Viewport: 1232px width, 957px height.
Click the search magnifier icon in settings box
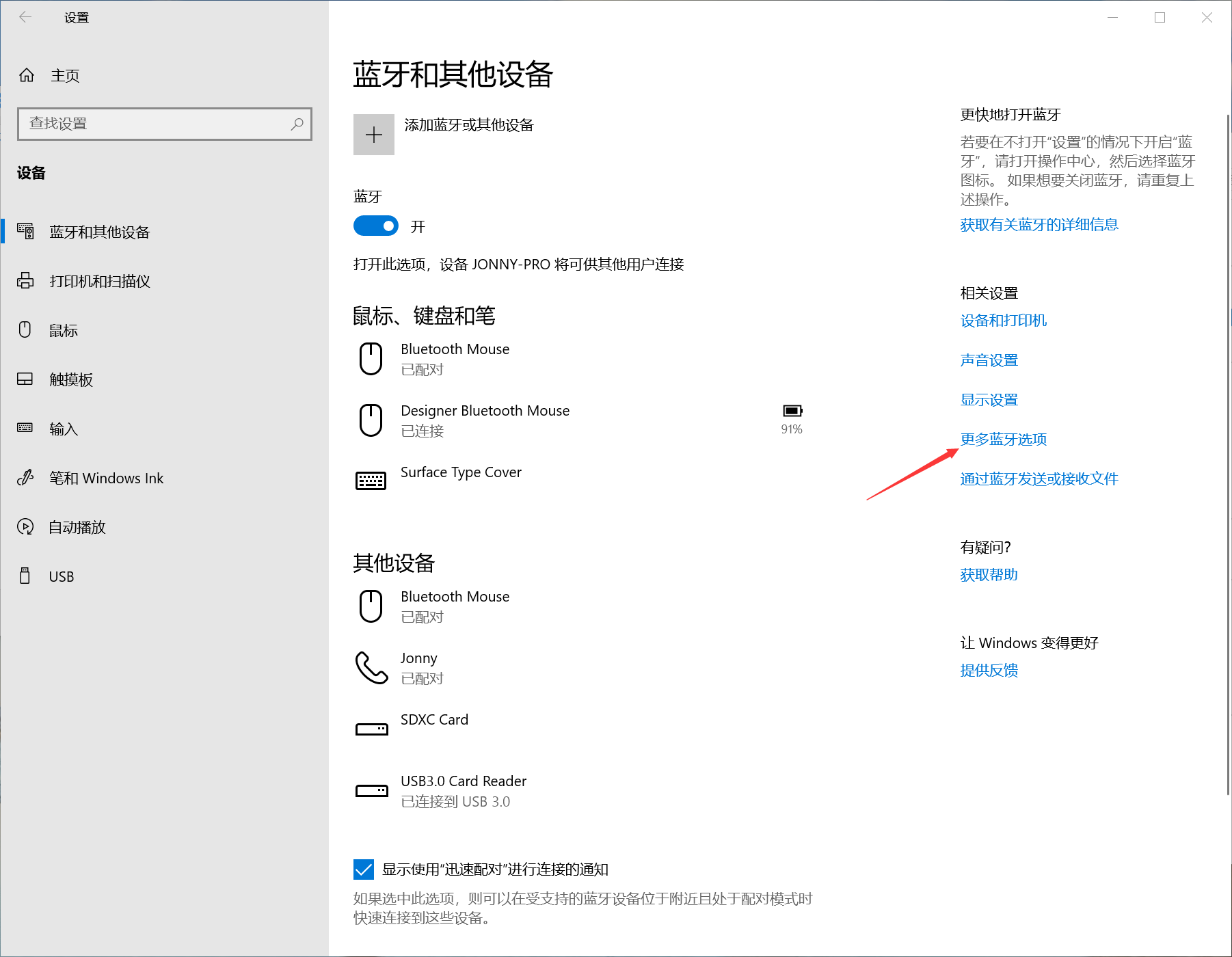coord(297,124)
